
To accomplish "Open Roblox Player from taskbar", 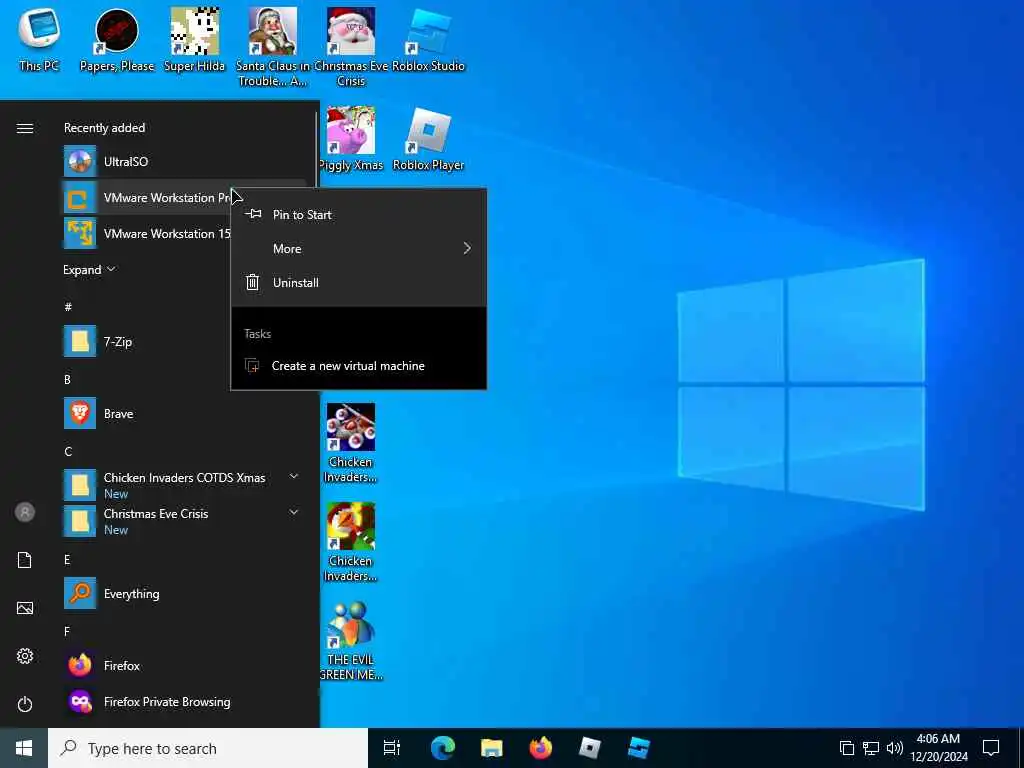I will 590,748.
